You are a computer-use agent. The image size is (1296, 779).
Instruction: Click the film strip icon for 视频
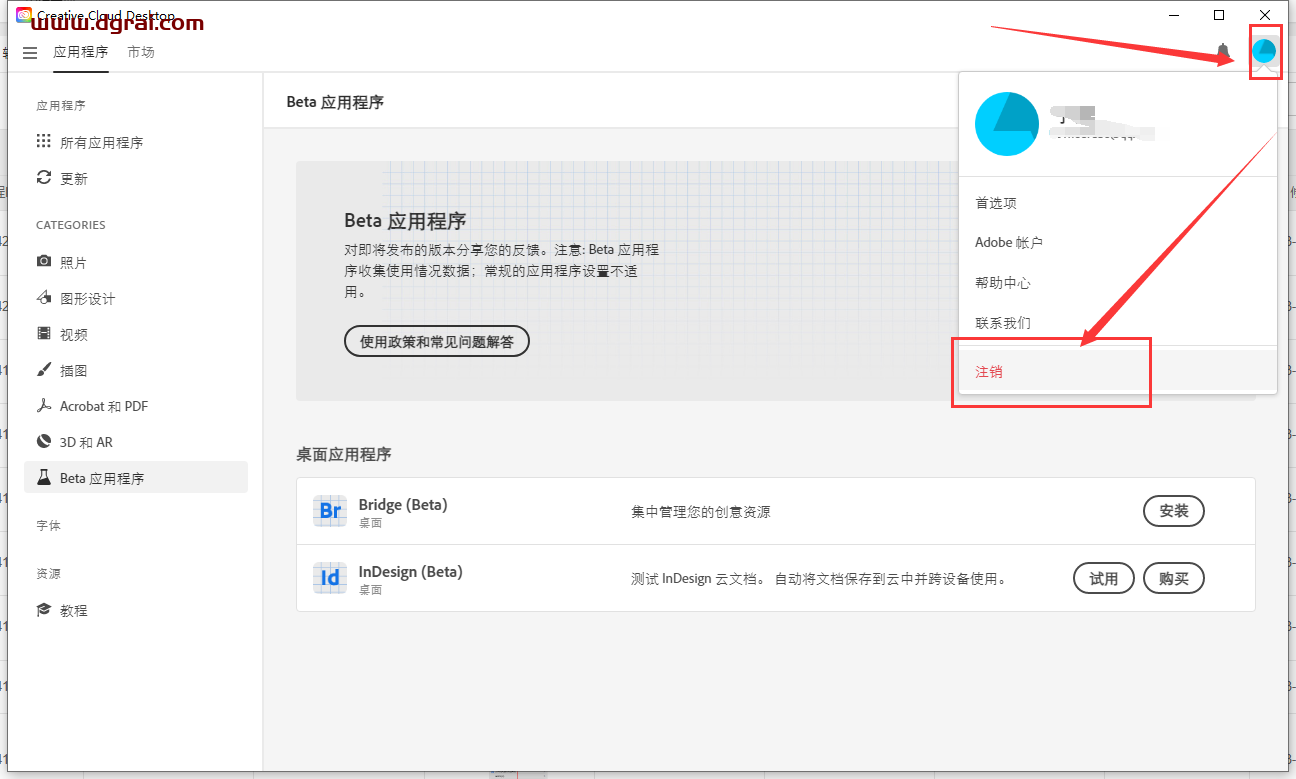pyautogui.click(x=43, y=333)
